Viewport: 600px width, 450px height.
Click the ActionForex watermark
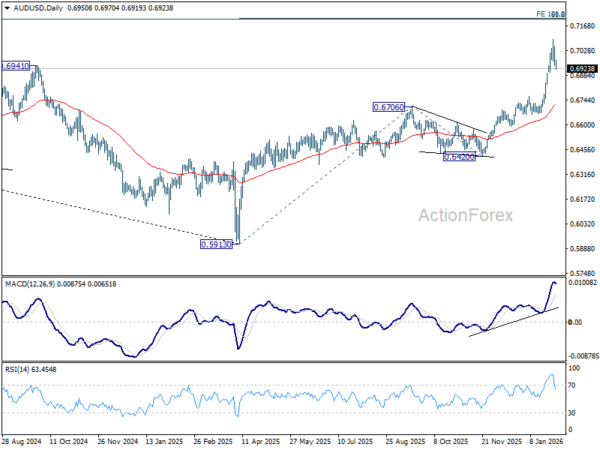point(465,215)
